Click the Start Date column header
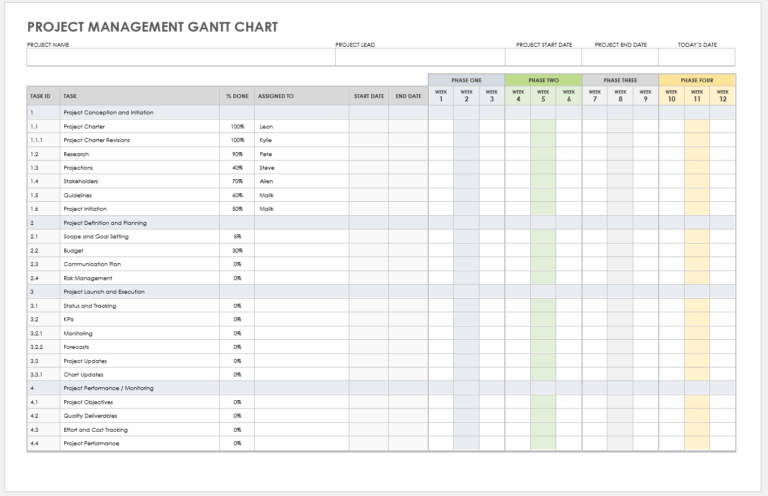Screen dimensions: 768x496 [x=369, y=96]
